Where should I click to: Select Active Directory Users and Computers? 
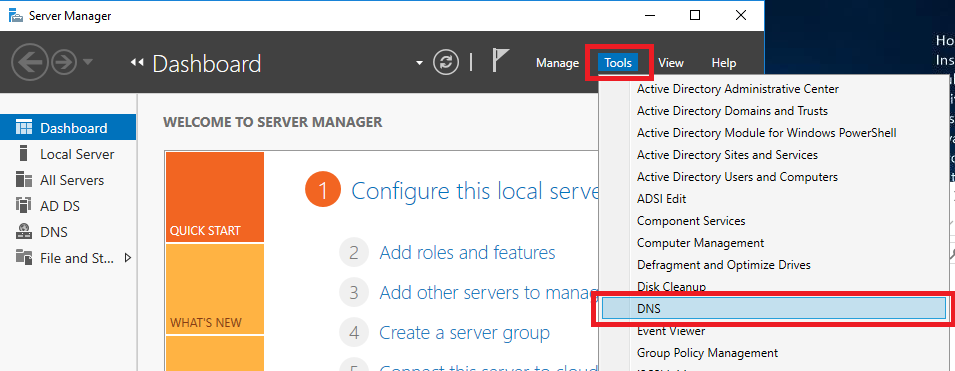pyautogui.click(x=737, y=177)
